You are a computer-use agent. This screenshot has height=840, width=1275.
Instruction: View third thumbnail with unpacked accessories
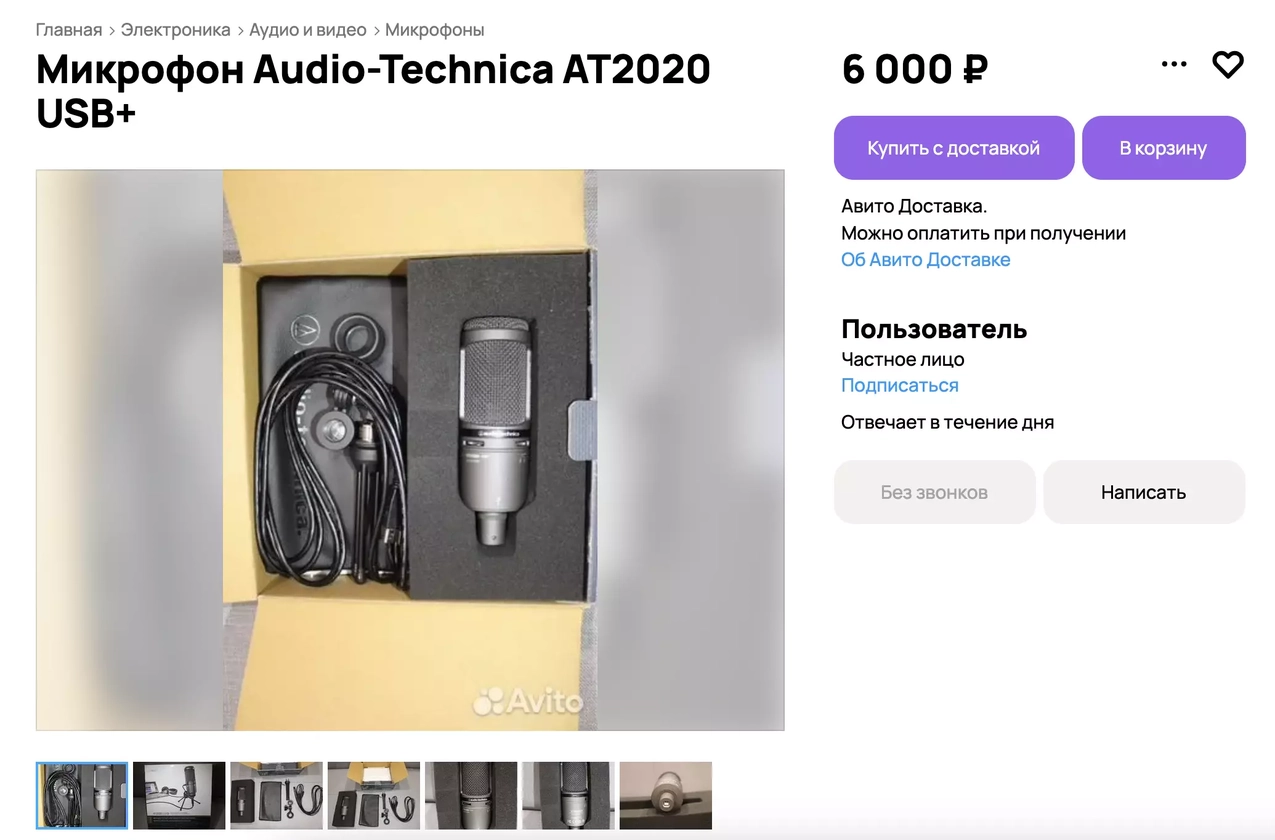(276, 796)
